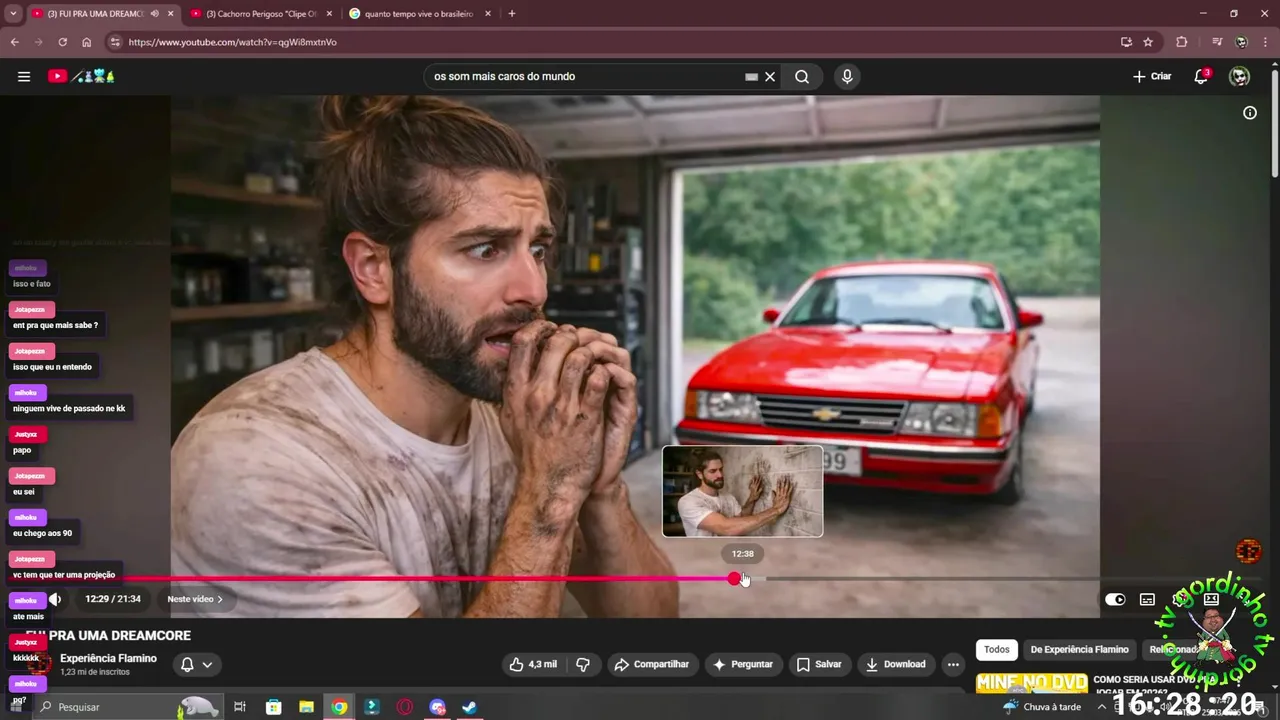Open Opera browser from taskbar

(405, 707)
